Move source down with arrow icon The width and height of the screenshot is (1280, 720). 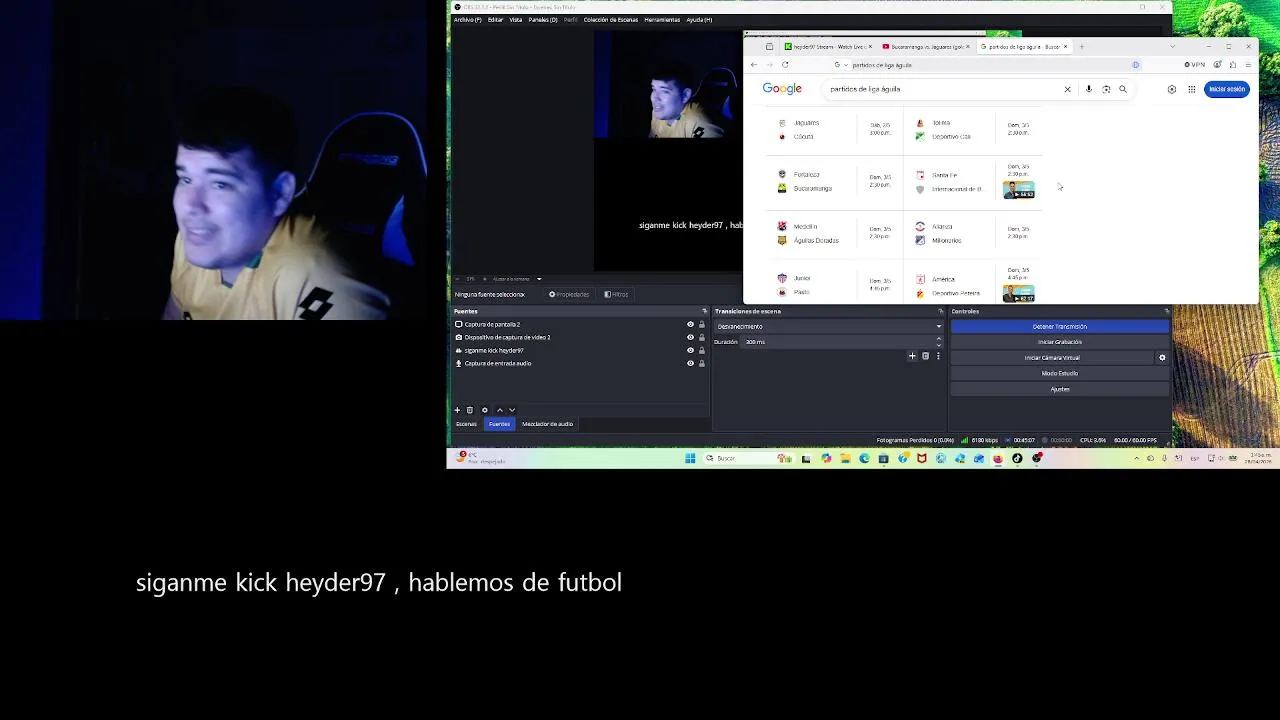point(512,410)
